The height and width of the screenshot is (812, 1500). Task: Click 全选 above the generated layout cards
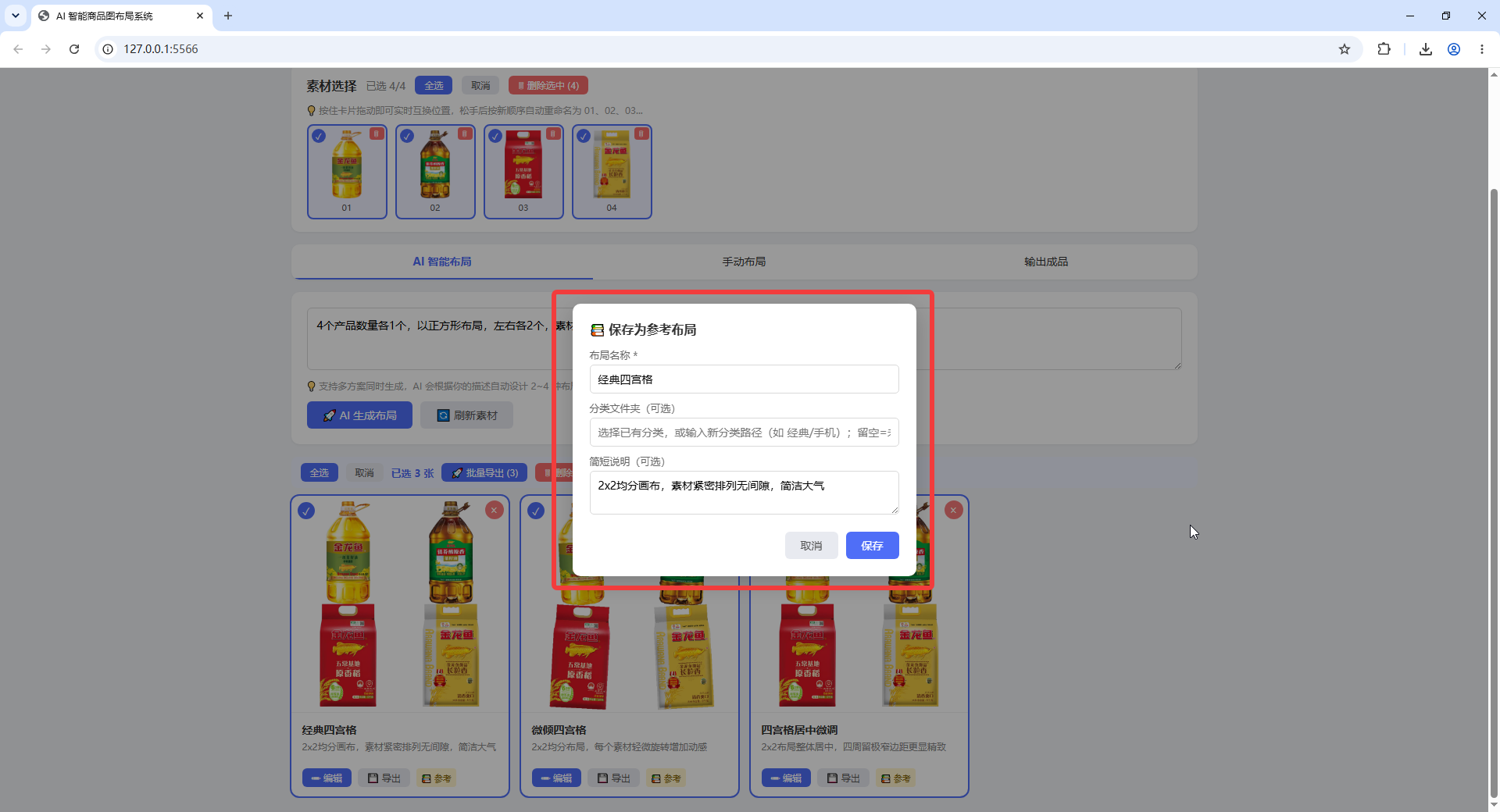click(x=320, y=473)
